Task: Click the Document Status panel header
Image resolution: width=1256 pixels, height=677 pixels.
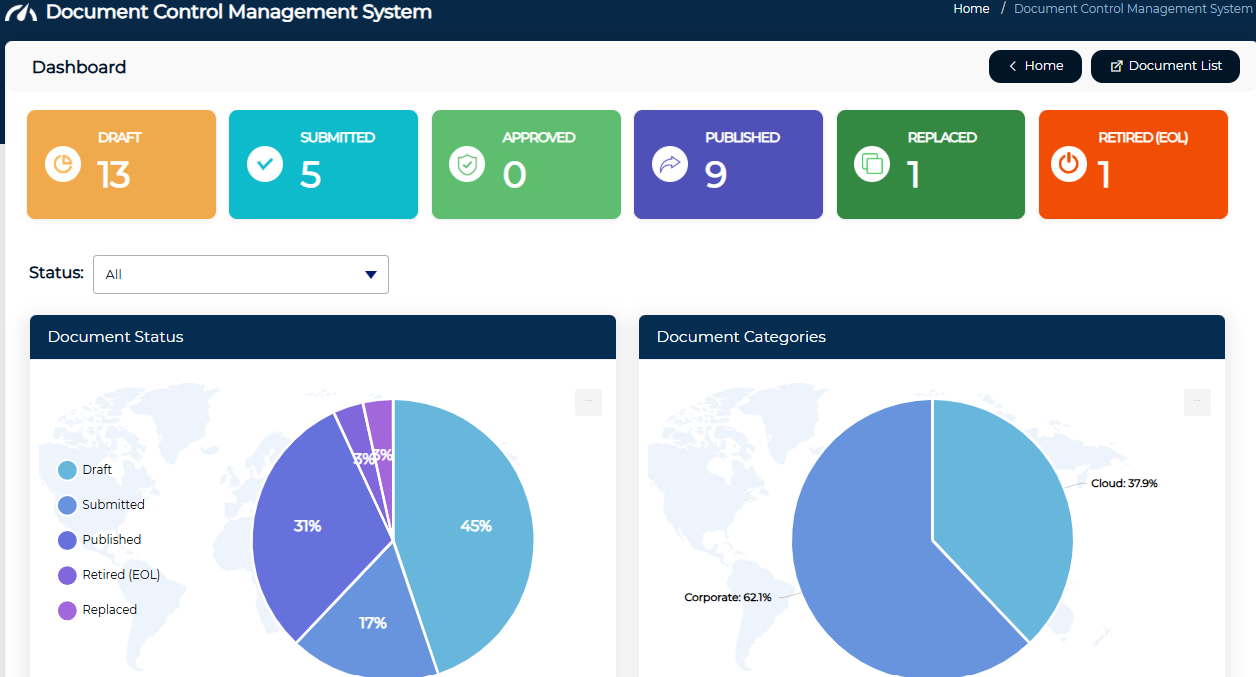Action: click(x=323, y=337)
